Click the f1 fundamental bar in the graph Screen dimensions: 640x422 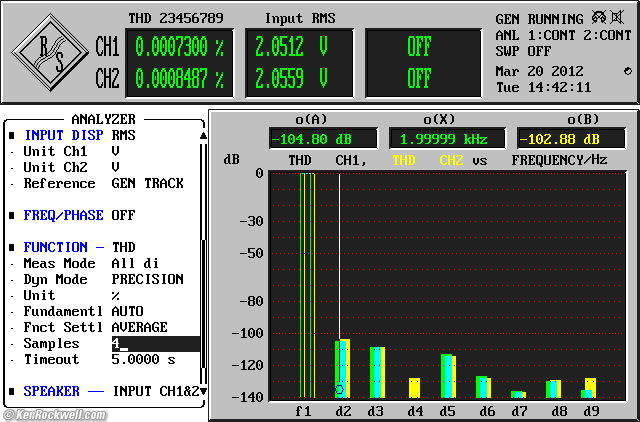(x=308, y=285)
